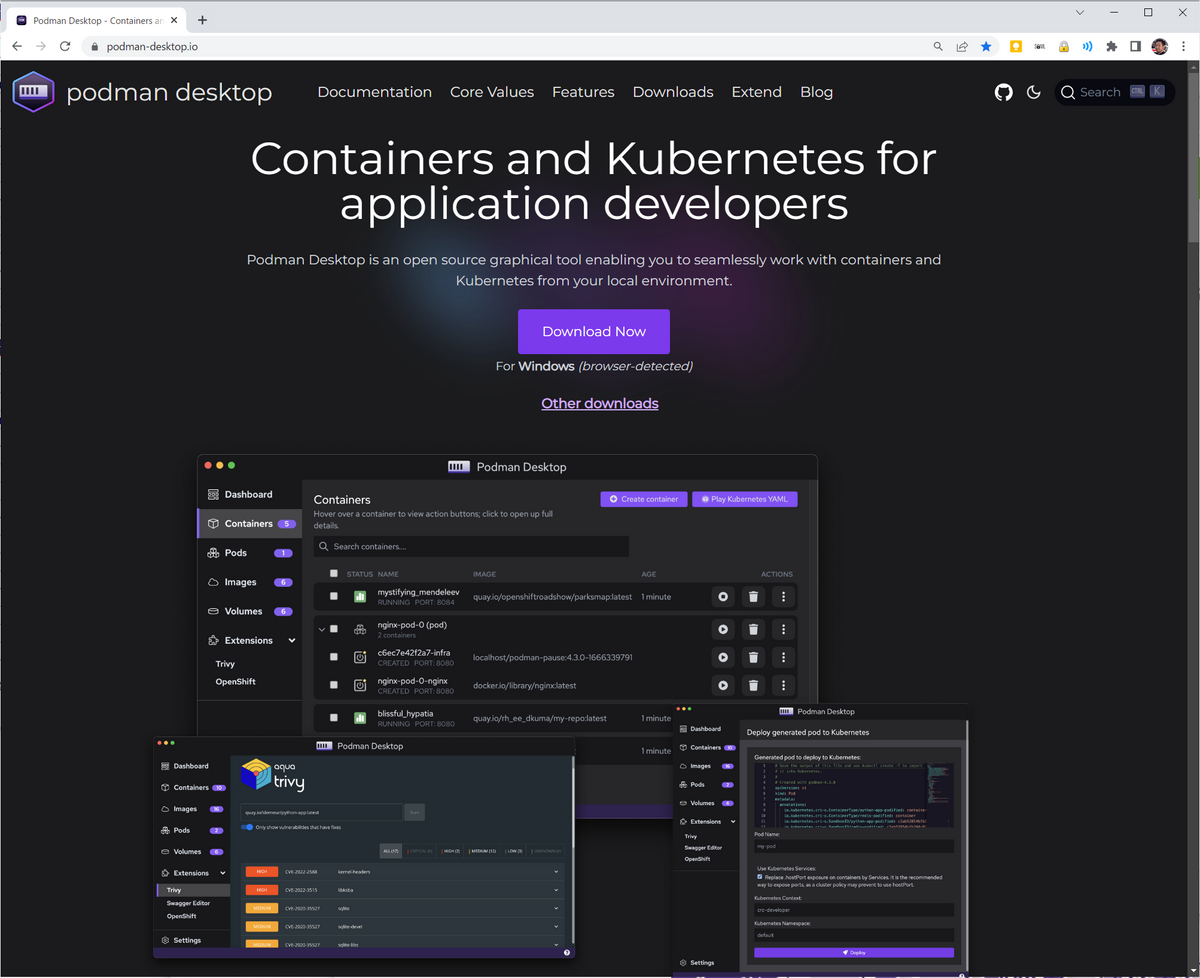The height and width of the screenshot is (978, 1200).
Task: Open the yellow Google Keep extension
Action: click(x=1016, y=46)
